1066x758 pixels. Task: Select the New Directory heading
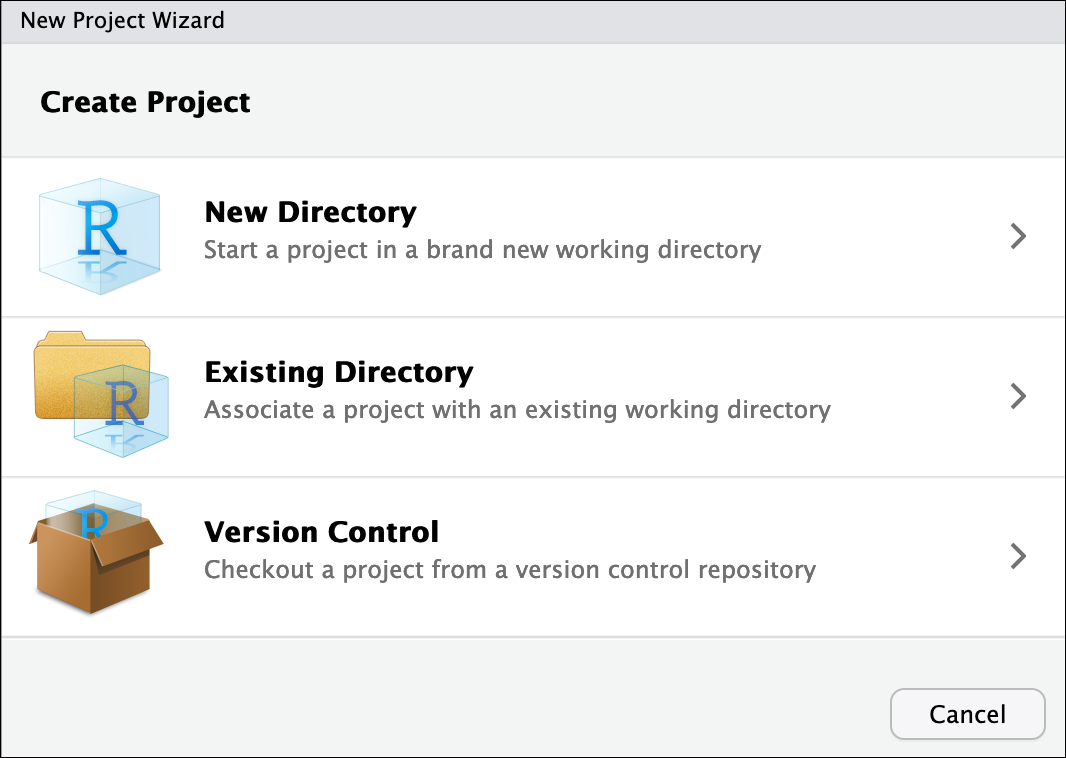310,212
